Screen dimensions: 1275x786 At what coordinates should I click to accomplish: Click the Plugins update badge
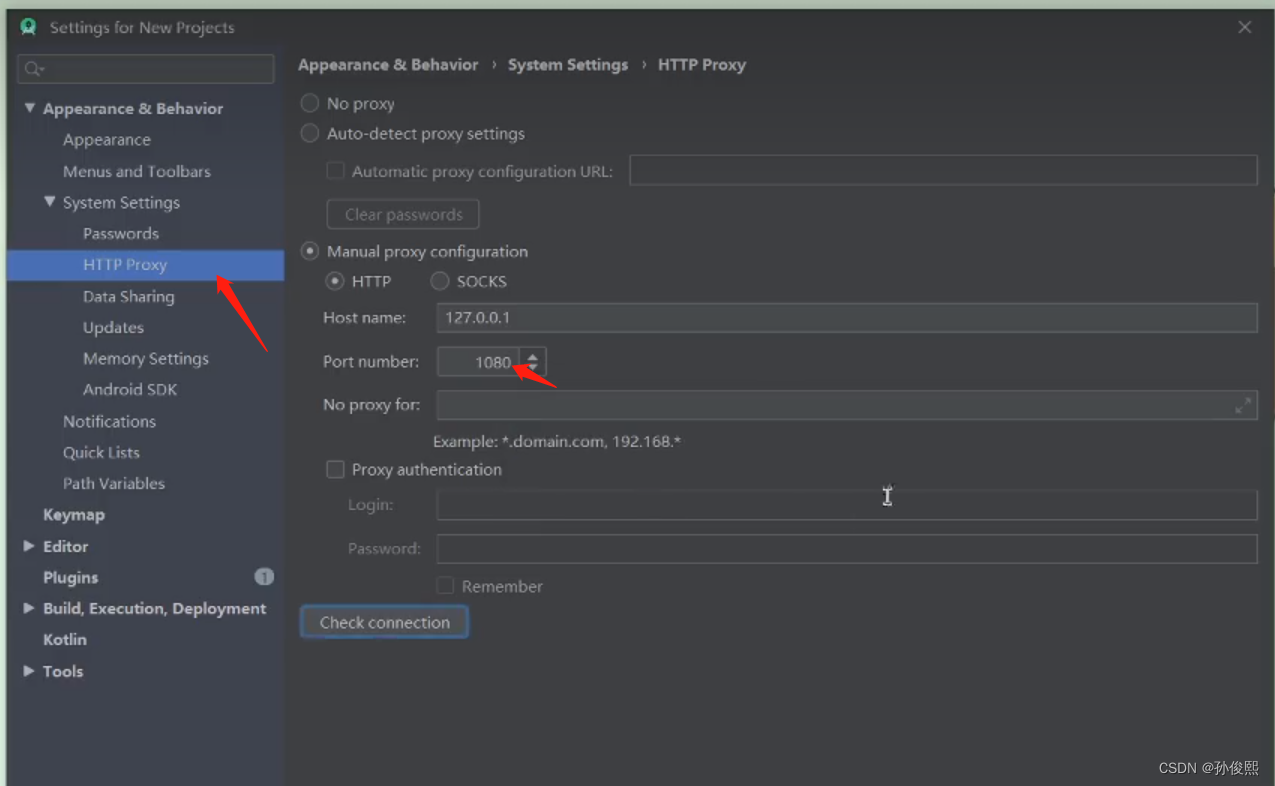click(264, 577)
